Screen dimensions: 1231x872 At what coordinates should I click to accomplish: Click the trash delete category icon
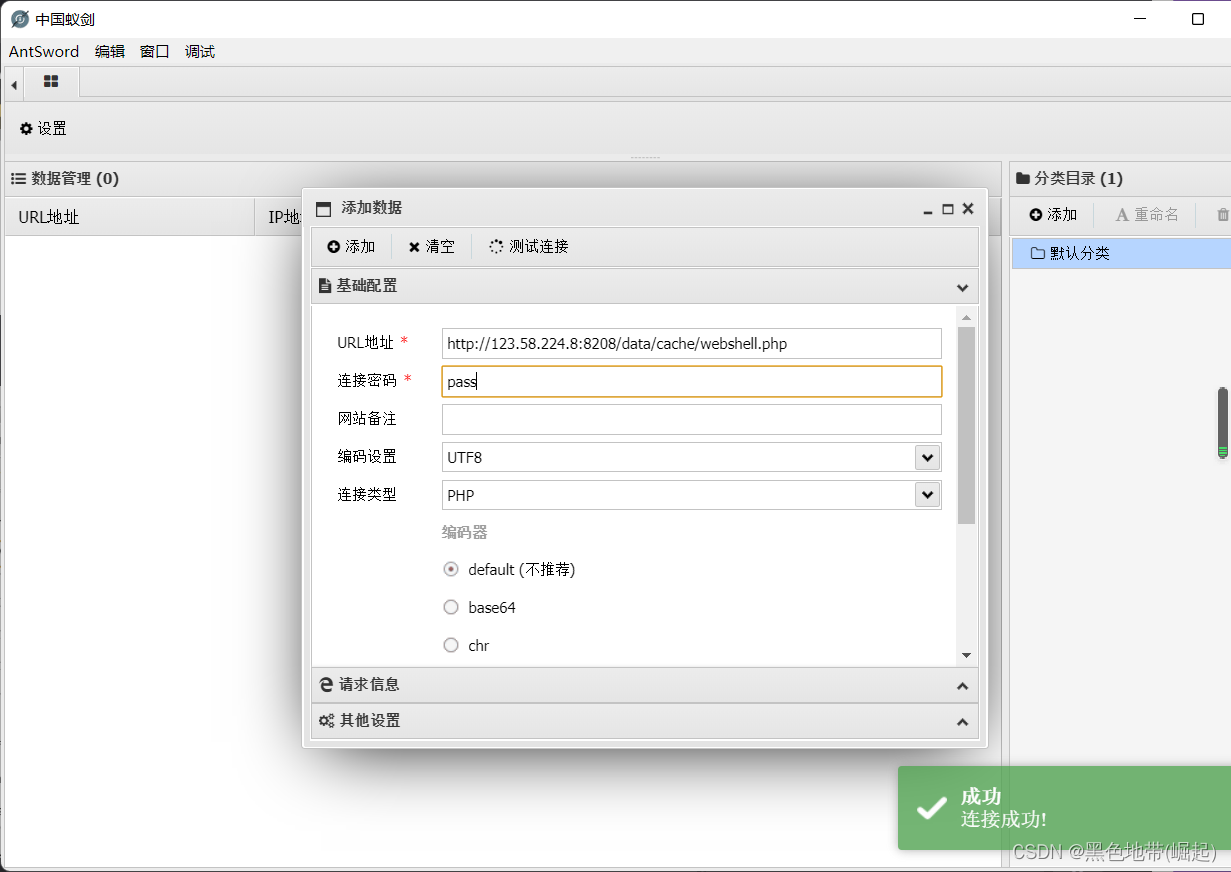pyautogui.click(x=1222, y=215)
